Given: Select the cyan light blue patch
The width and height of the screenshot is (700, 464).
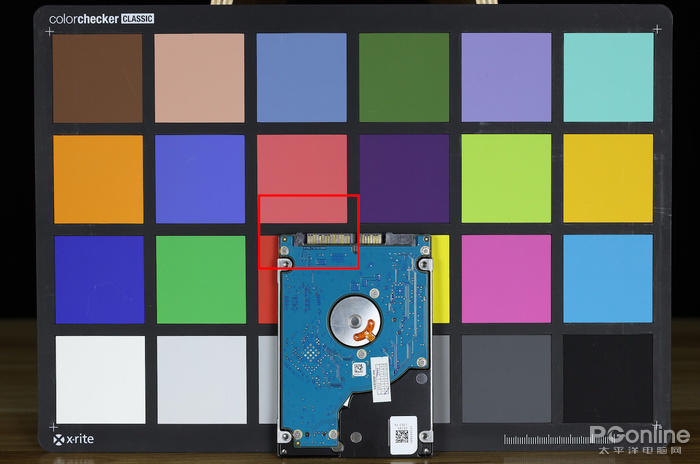Looking at the screenshot, I should pyautogui.click(x=608, y=279).
